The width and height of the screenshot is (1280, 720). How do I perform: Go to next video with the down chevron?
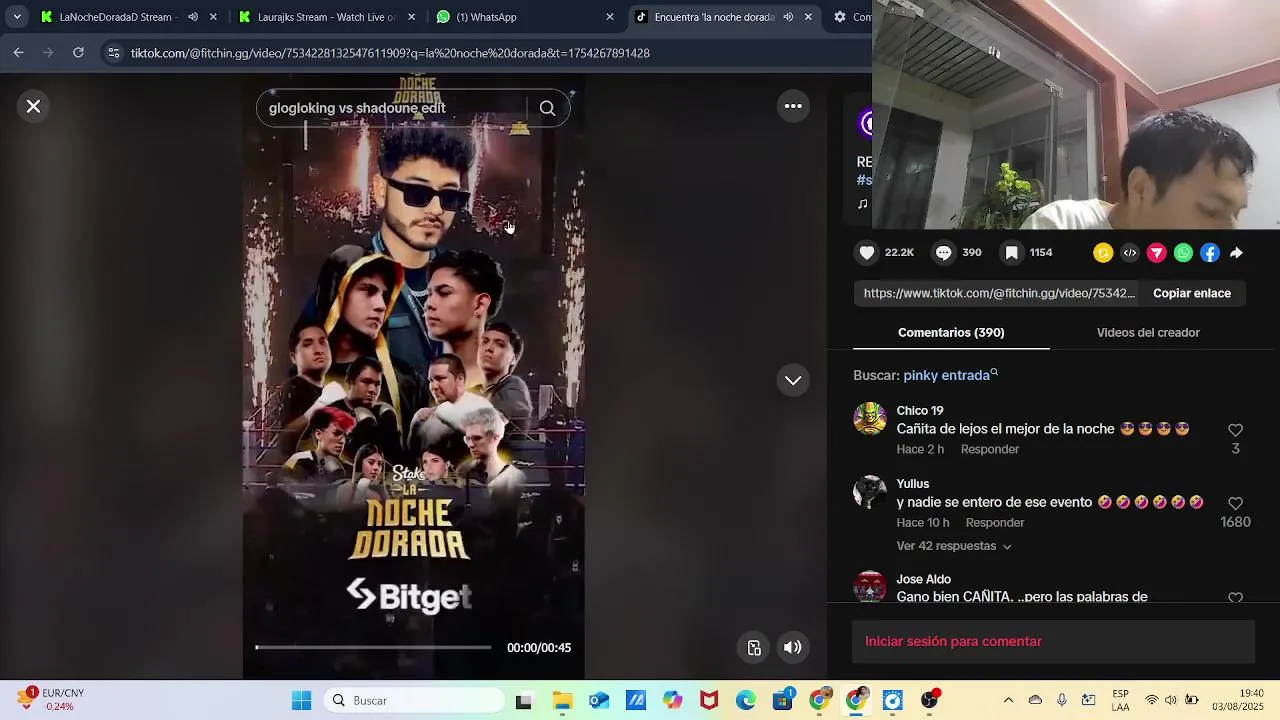[x=793, y=380]
